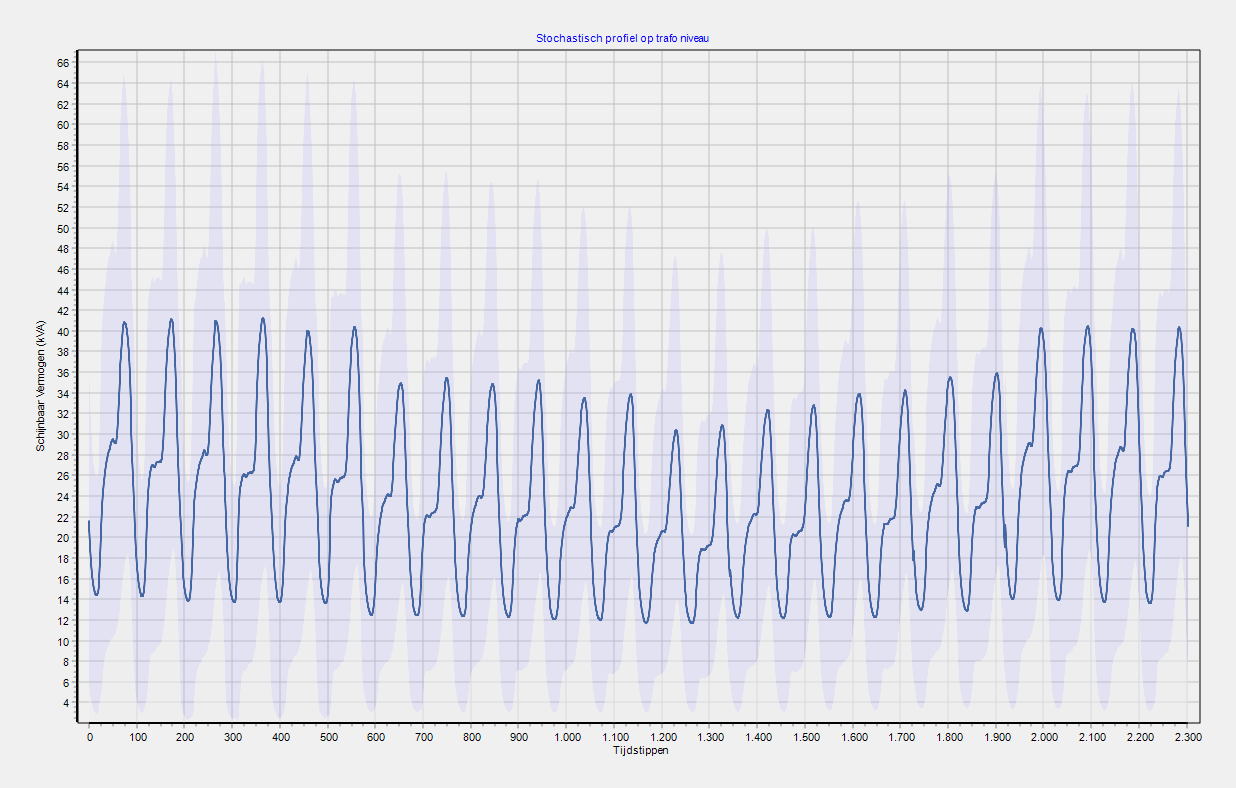Click the blue line's starting point at time 0

[x=89, y=521]
